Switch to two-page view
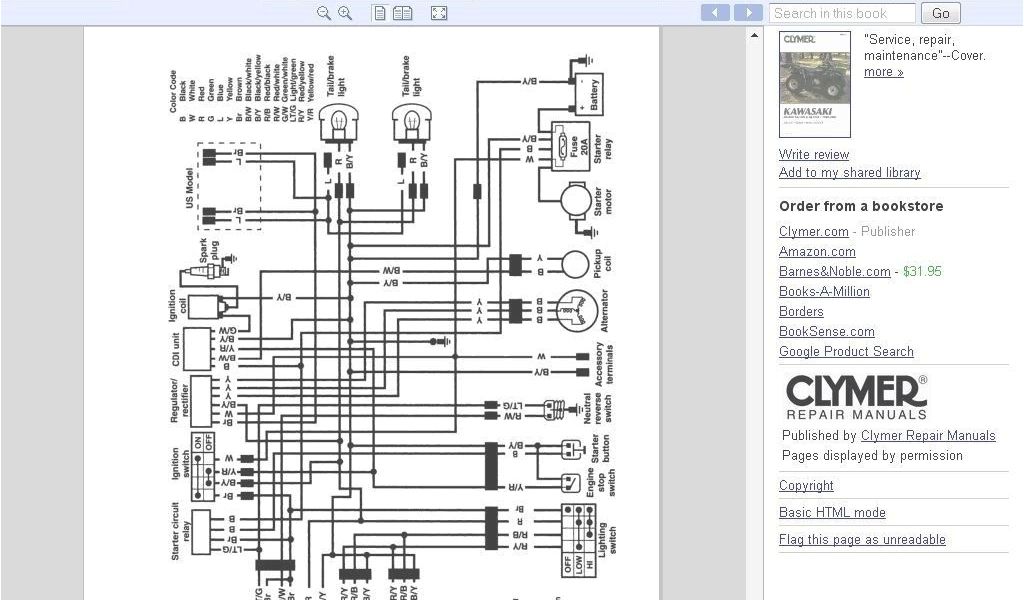The width and height of the screenshot is (1024, 600). (x=402, y=13)
